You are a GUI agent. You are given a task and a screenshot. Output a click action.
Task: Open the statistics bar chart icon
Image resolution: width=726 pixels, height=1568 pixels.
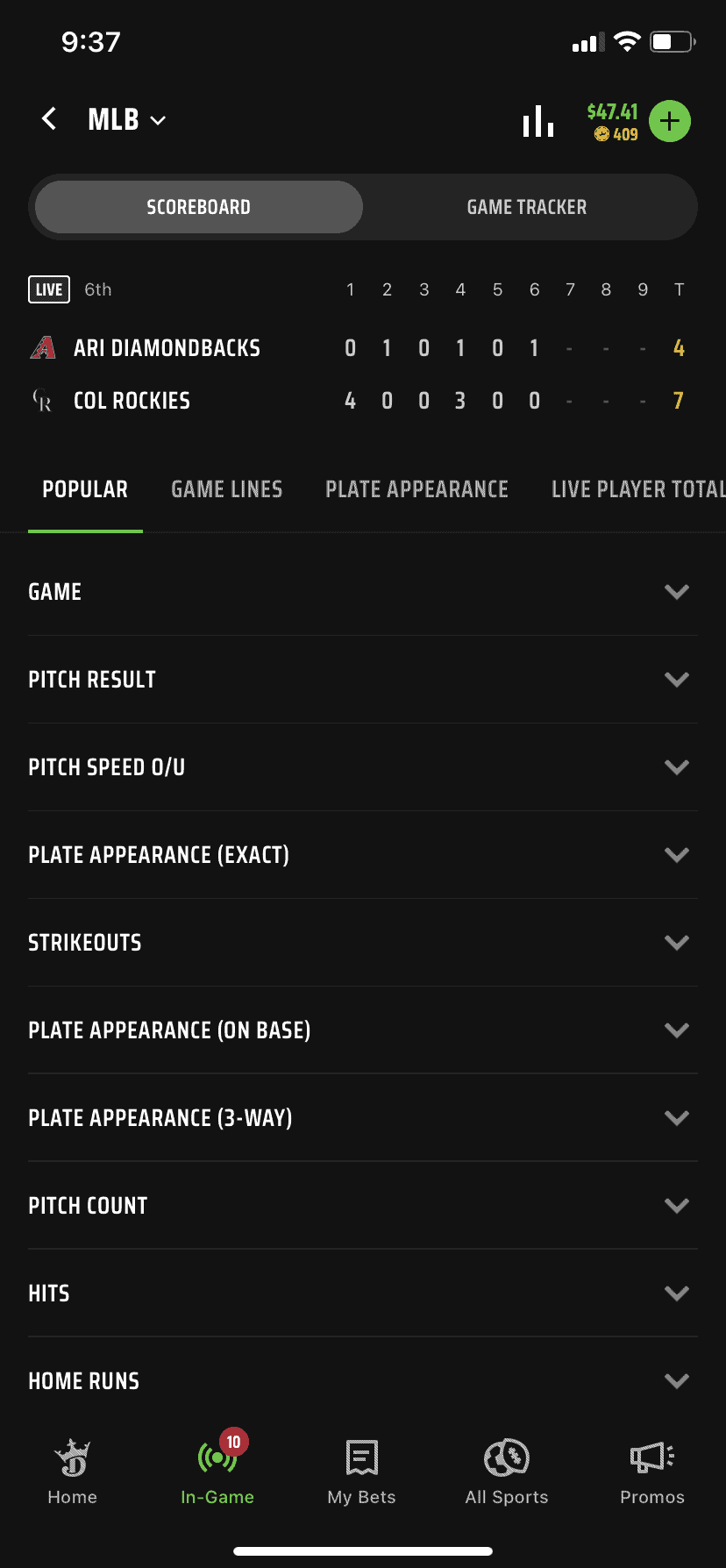point(537,121)
